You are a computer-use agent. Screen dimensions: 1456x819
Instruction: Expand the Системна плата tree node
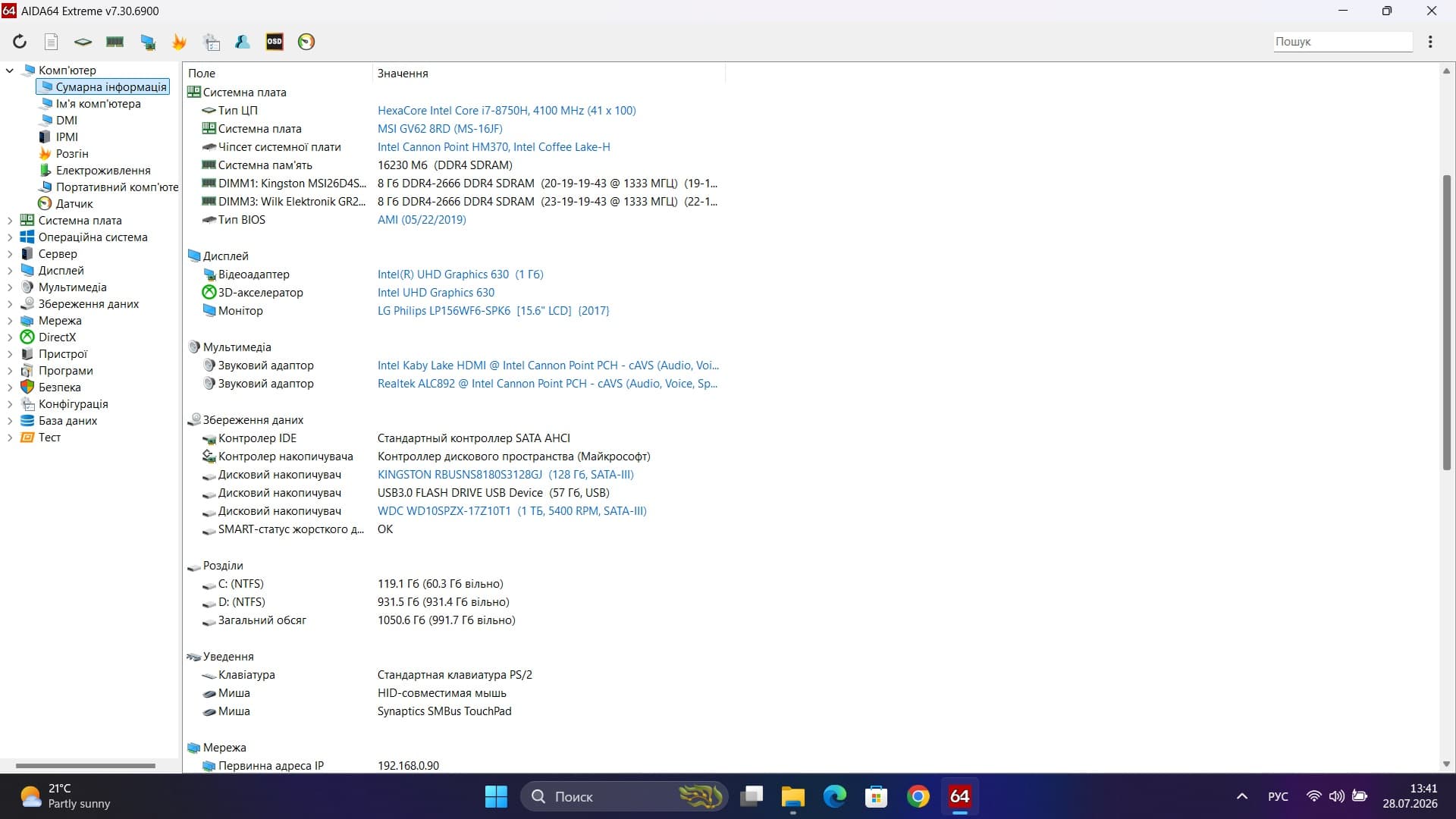point(10,221)
